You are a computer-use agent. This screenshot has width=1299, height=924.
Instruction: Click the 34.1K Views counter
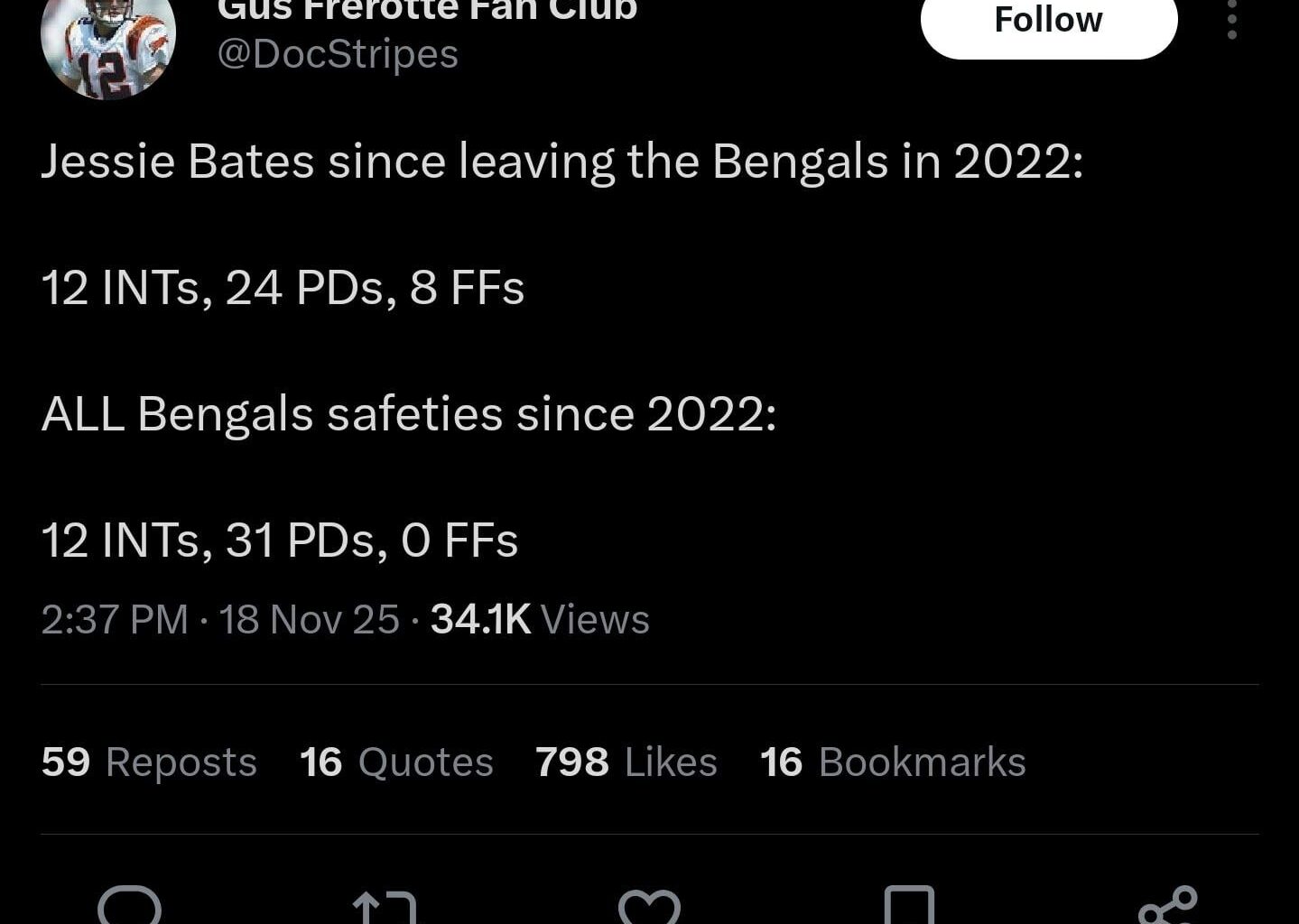pyautogui.click(x=540, y=620)
